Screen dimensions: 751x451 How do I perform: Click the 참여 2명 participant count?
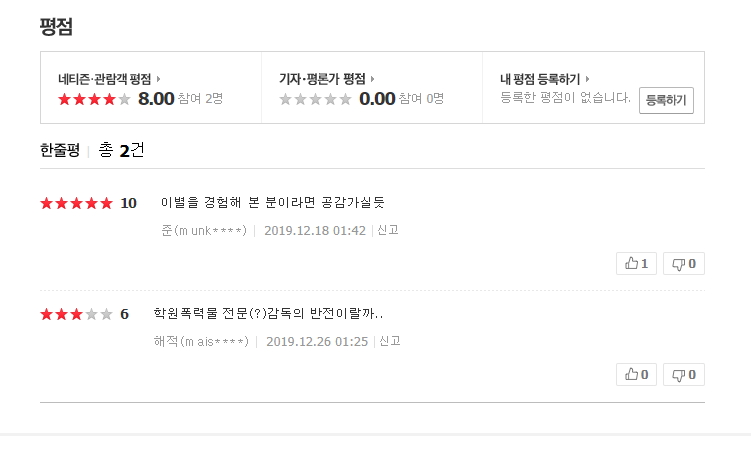click(200, 99)
